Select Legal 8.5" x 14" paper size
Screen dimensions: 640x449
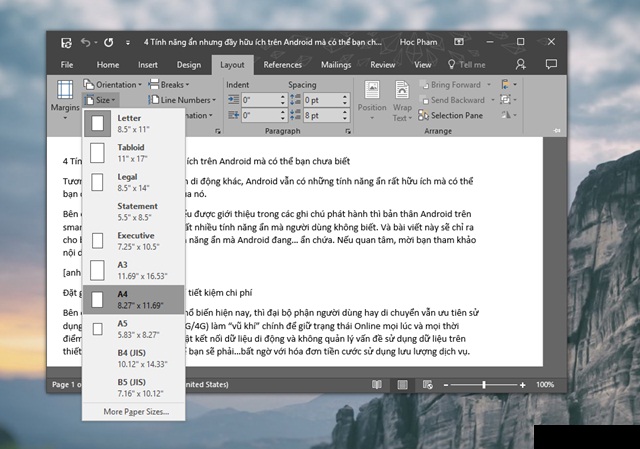130,182
